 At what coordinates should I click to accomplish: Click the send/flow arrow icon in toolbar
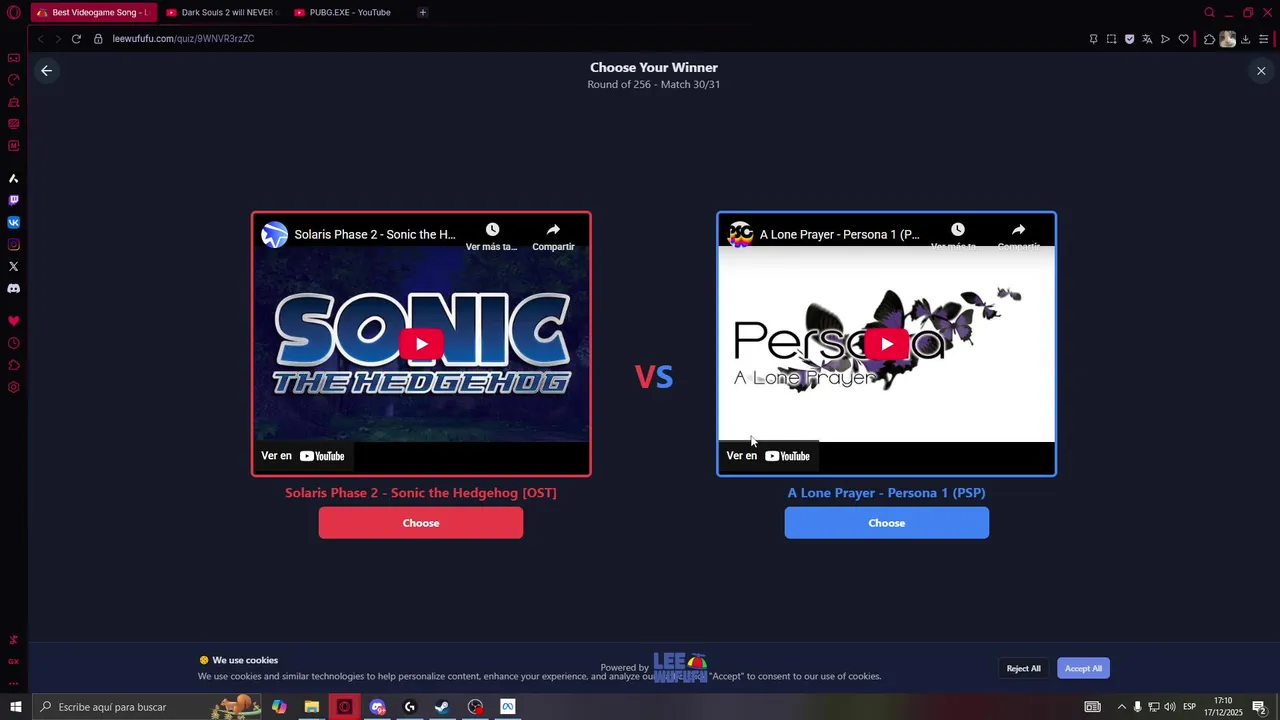pyautogui.click(x=1165, y=39)
